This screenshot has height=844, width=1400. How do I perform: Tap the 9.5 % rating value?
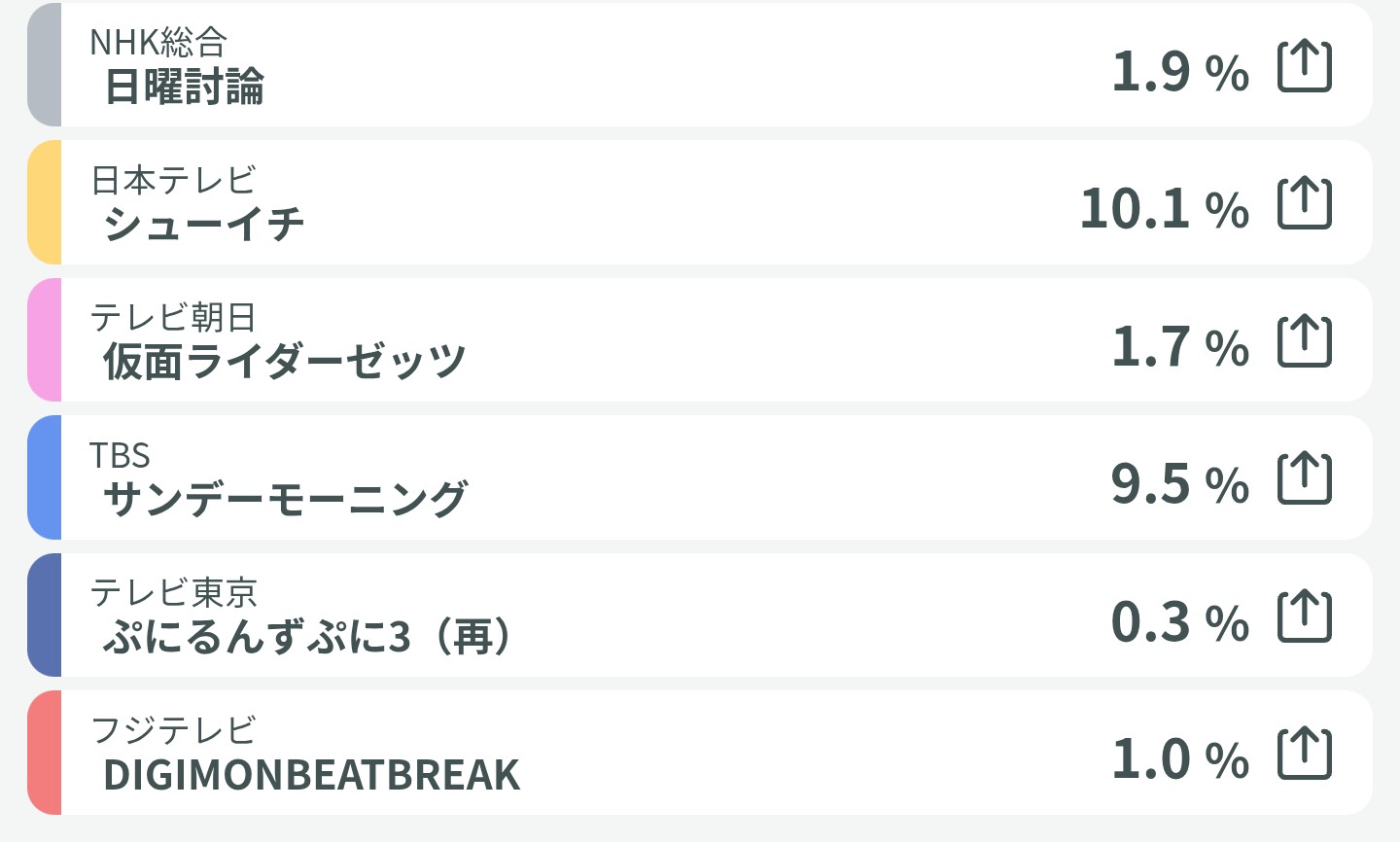tap(1179, 483)
